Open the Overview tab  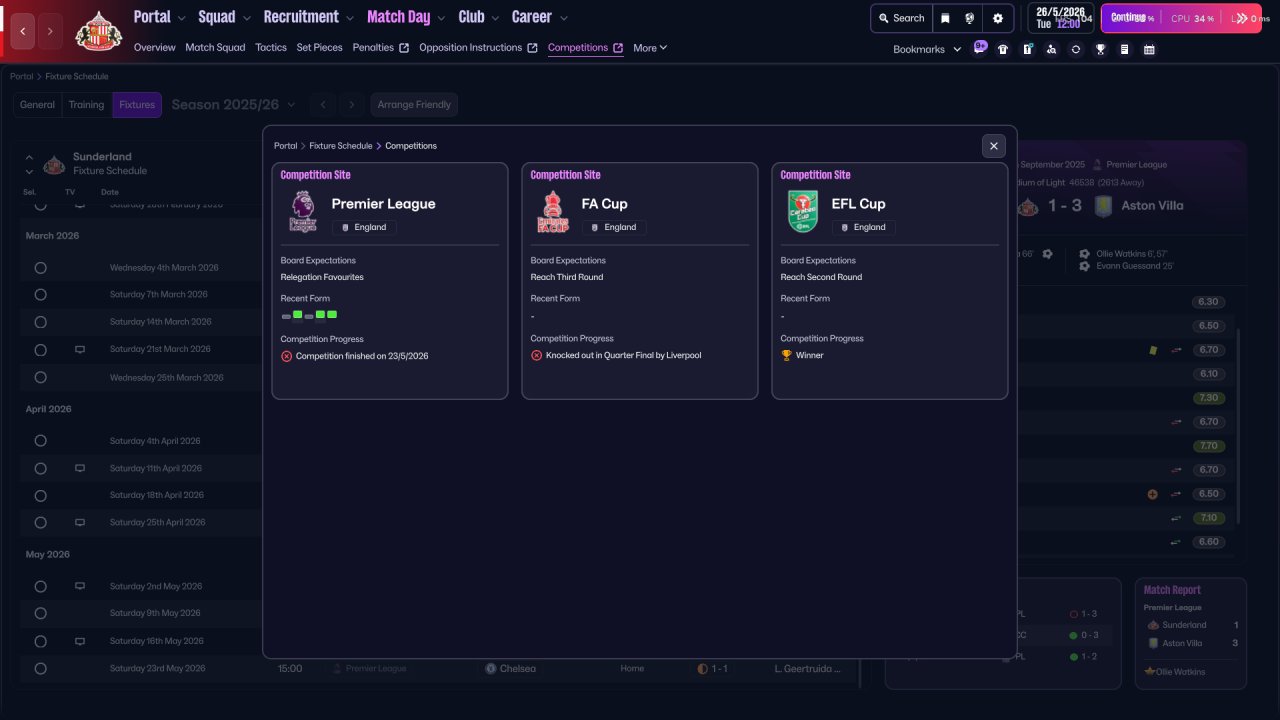pos(154,48)
